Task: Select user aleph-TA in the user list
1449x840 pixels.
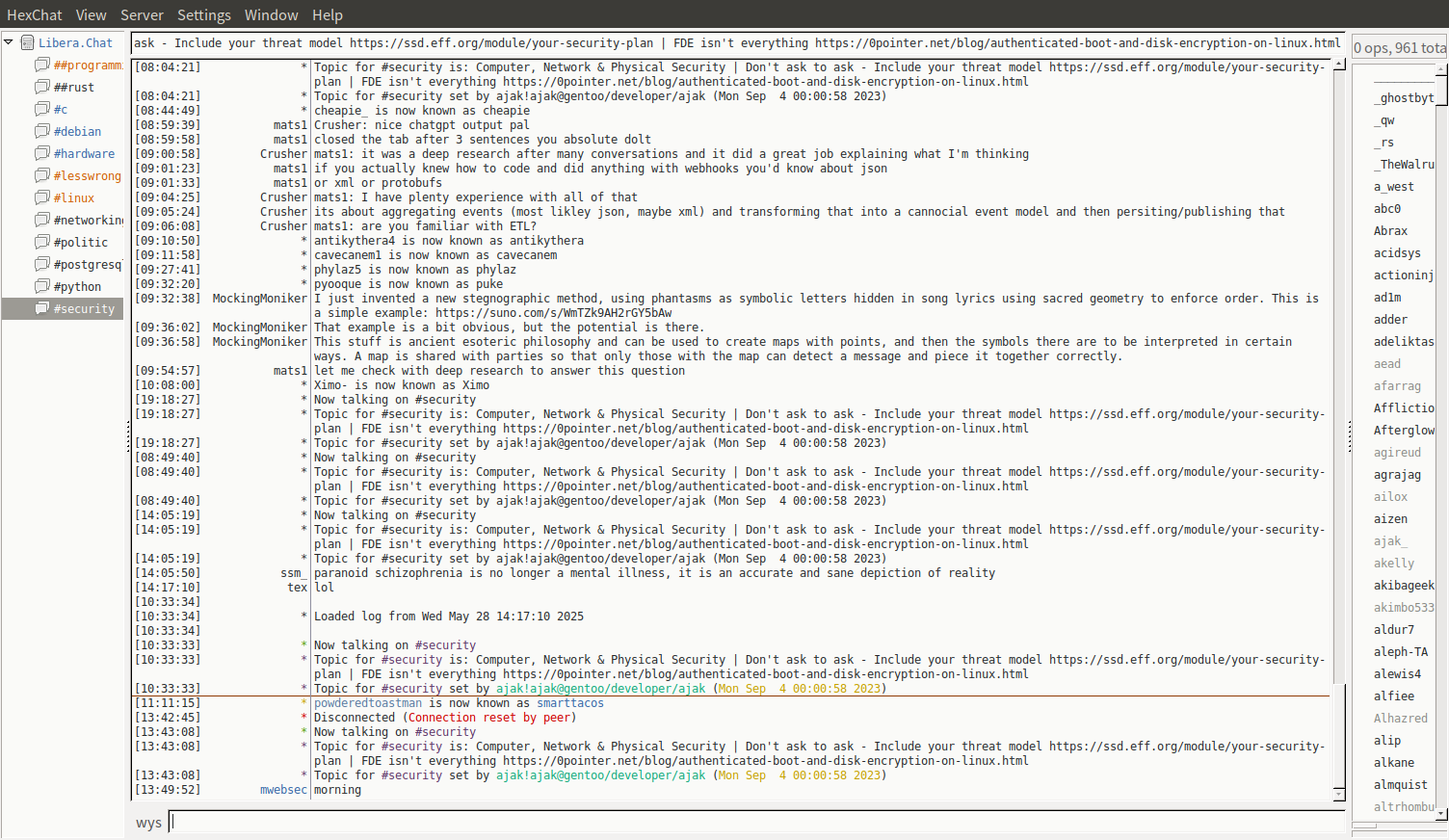Action: 1401,652
